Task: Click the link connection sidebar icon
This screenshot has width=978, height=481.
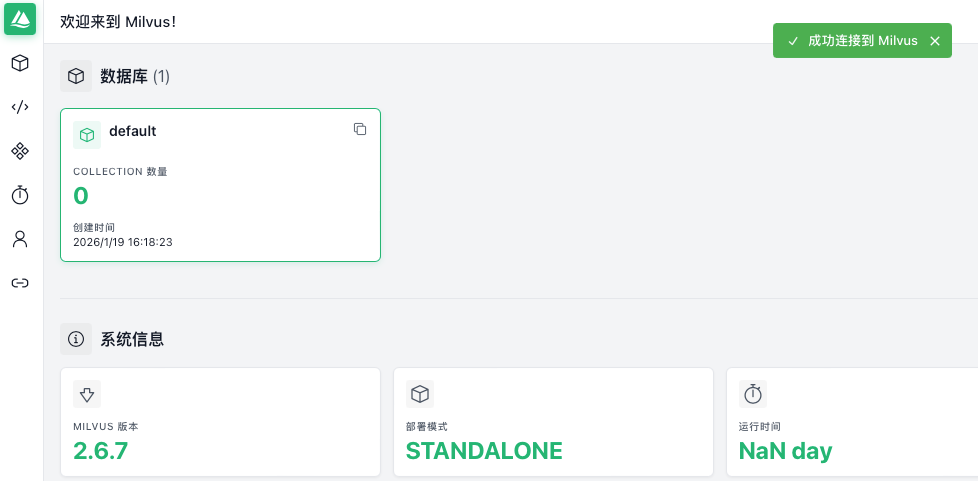Action: pos(20,283)
